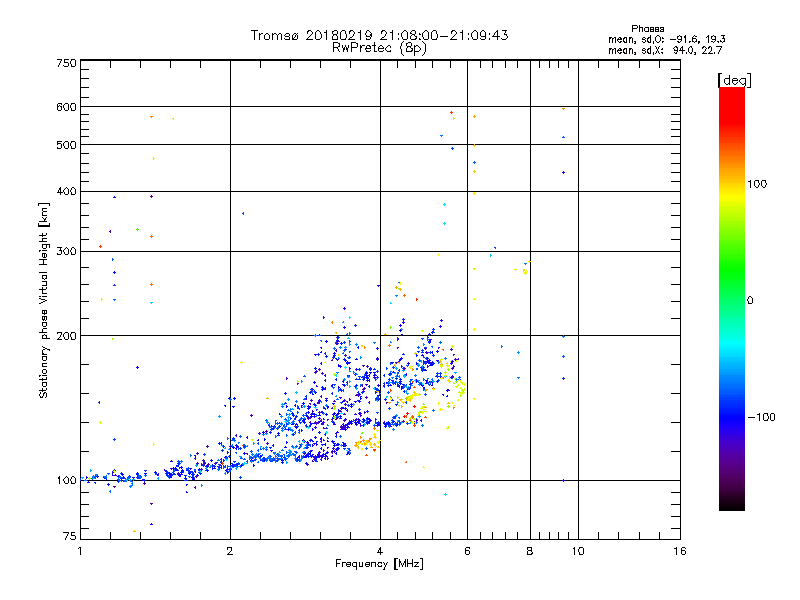
Task: Select the RwPretec (8p) subtitle
Action: 379,48
